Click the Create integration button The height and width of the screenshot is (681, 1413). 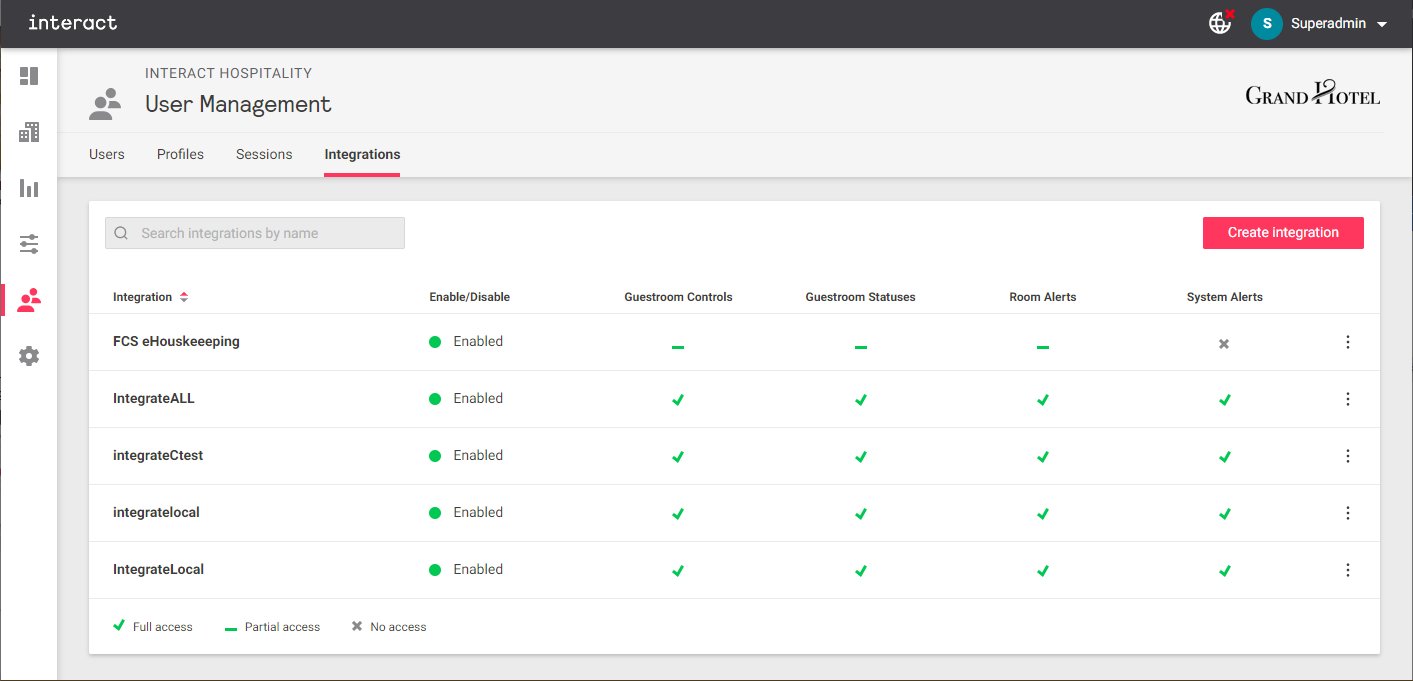click(x=1283, y=232)
